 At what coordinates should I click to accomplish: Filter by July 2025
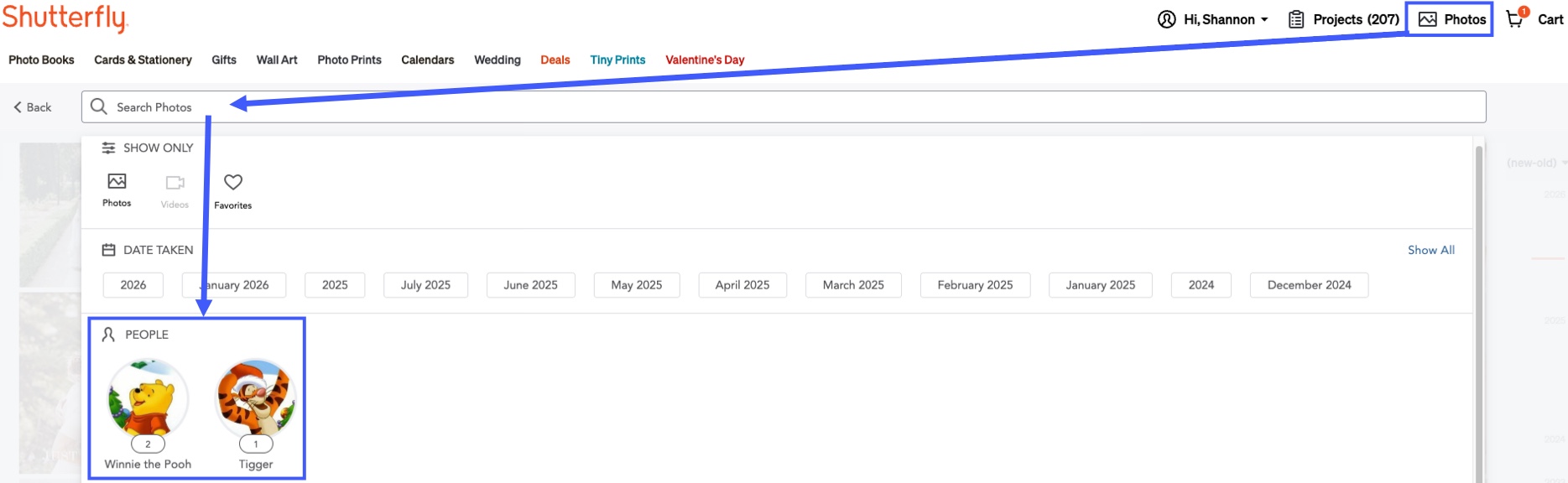pos(425,285)
